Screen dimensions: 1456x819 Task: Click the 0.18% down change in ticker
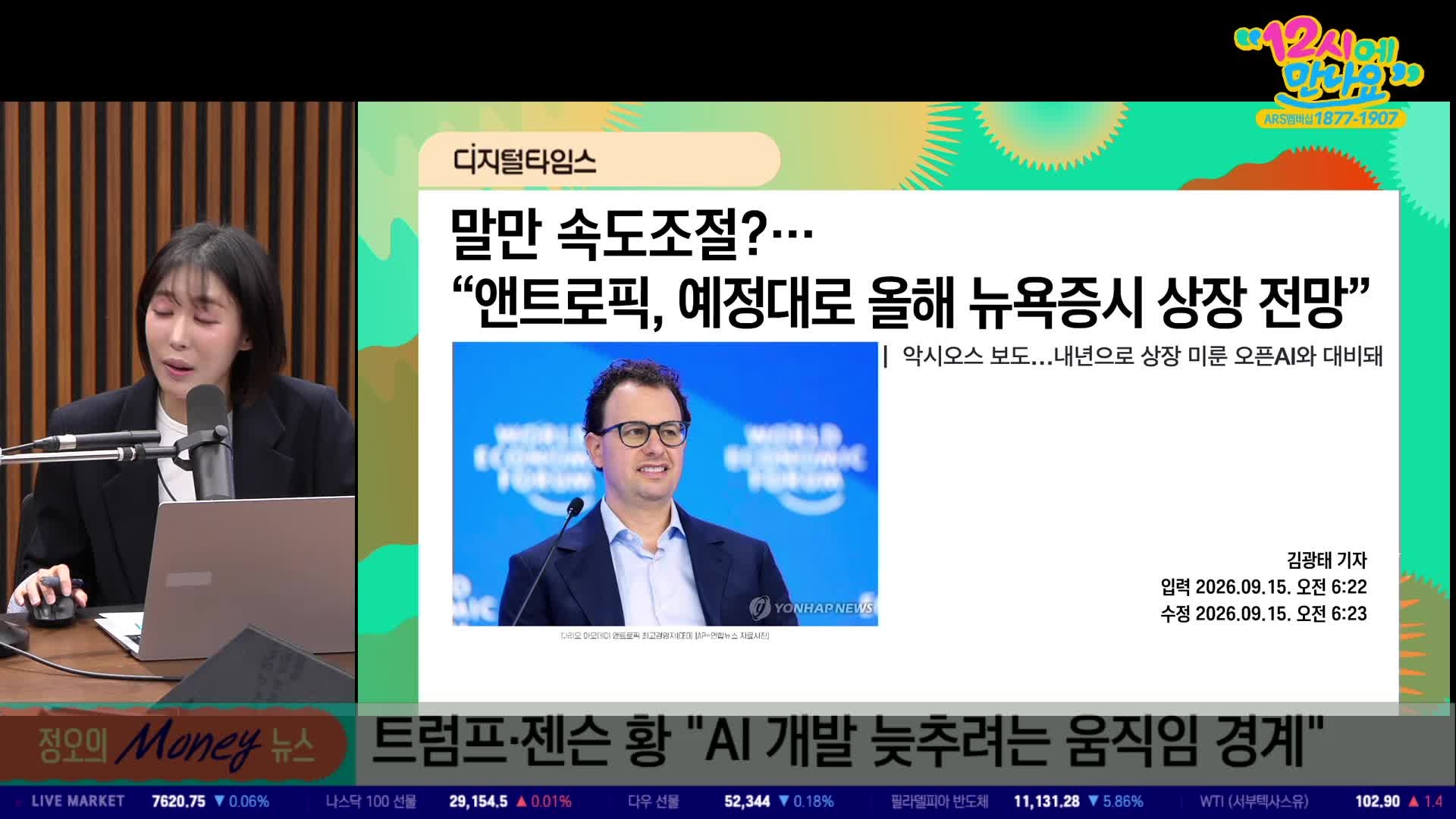pos(806,802)
